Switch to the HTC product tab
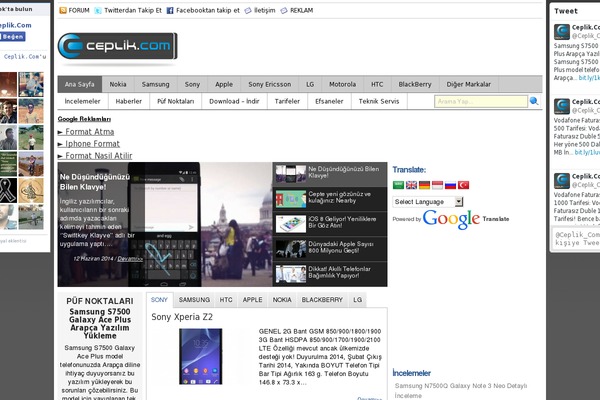The image size is (600, 400). [226, 300]
